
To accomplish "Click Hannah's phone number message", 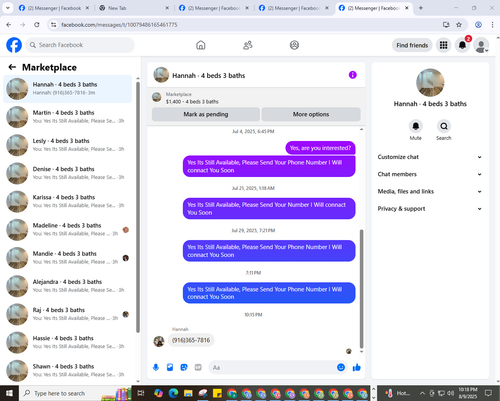I will click(x=191, y=340).
